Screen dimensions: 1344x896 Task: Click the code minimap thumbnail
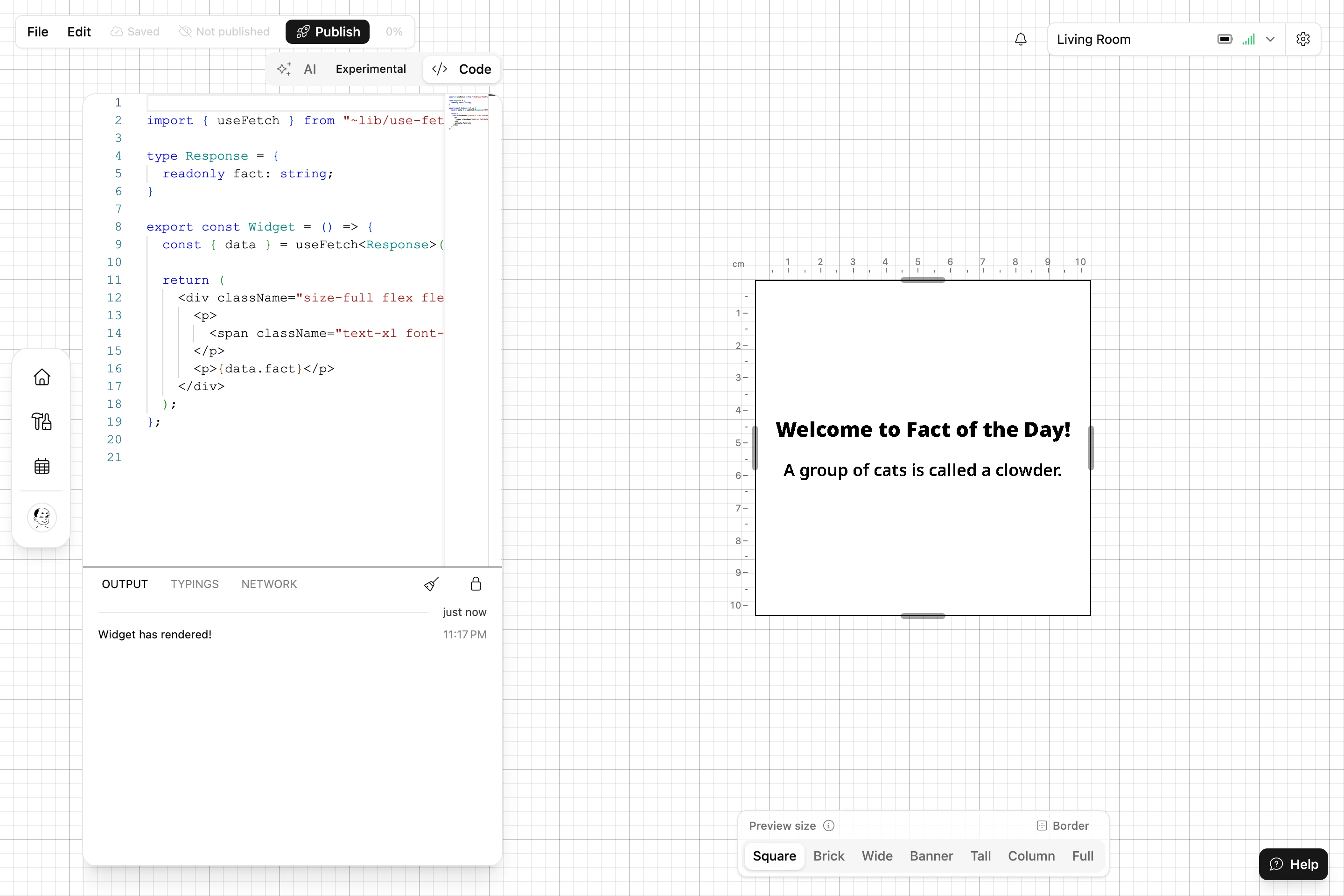point(468,112)
